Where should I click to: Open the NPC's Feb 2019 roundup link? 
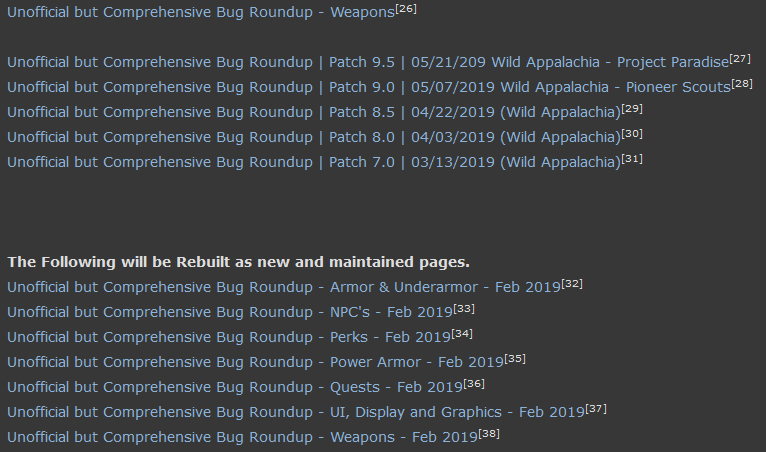[230, 312]
